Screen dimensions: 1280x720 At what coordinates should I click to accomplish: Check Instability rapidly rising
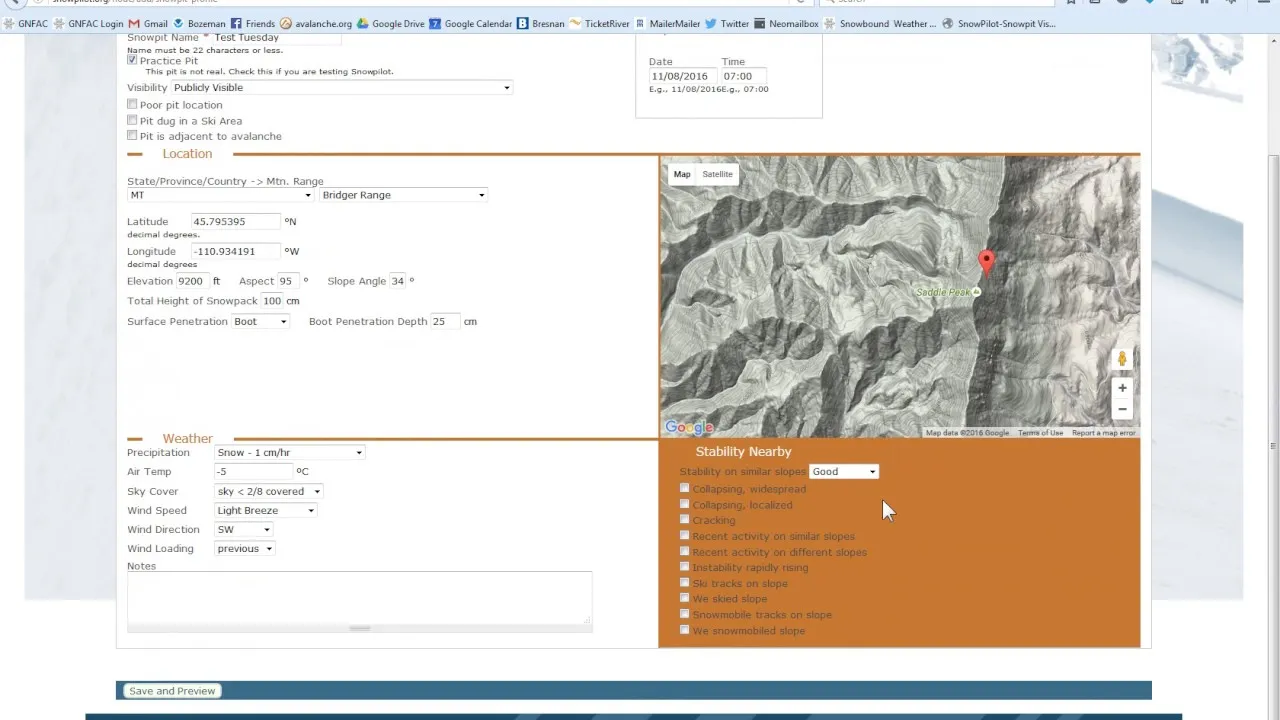tap(685, 566)
